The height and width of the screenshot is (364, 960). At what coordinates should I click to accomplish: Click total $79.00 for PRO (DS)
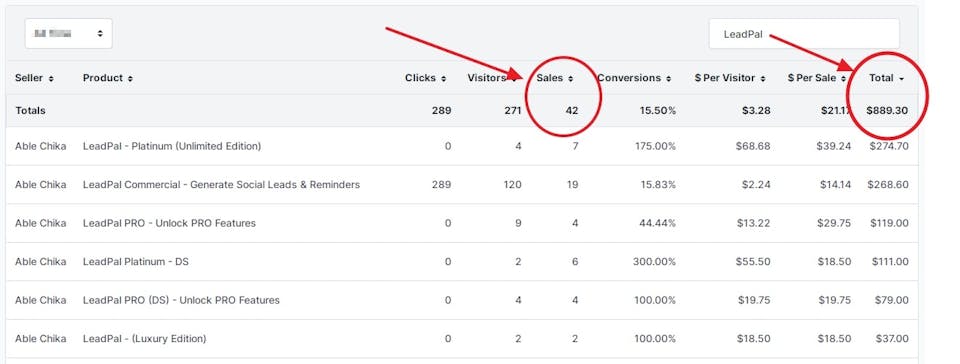892,300
